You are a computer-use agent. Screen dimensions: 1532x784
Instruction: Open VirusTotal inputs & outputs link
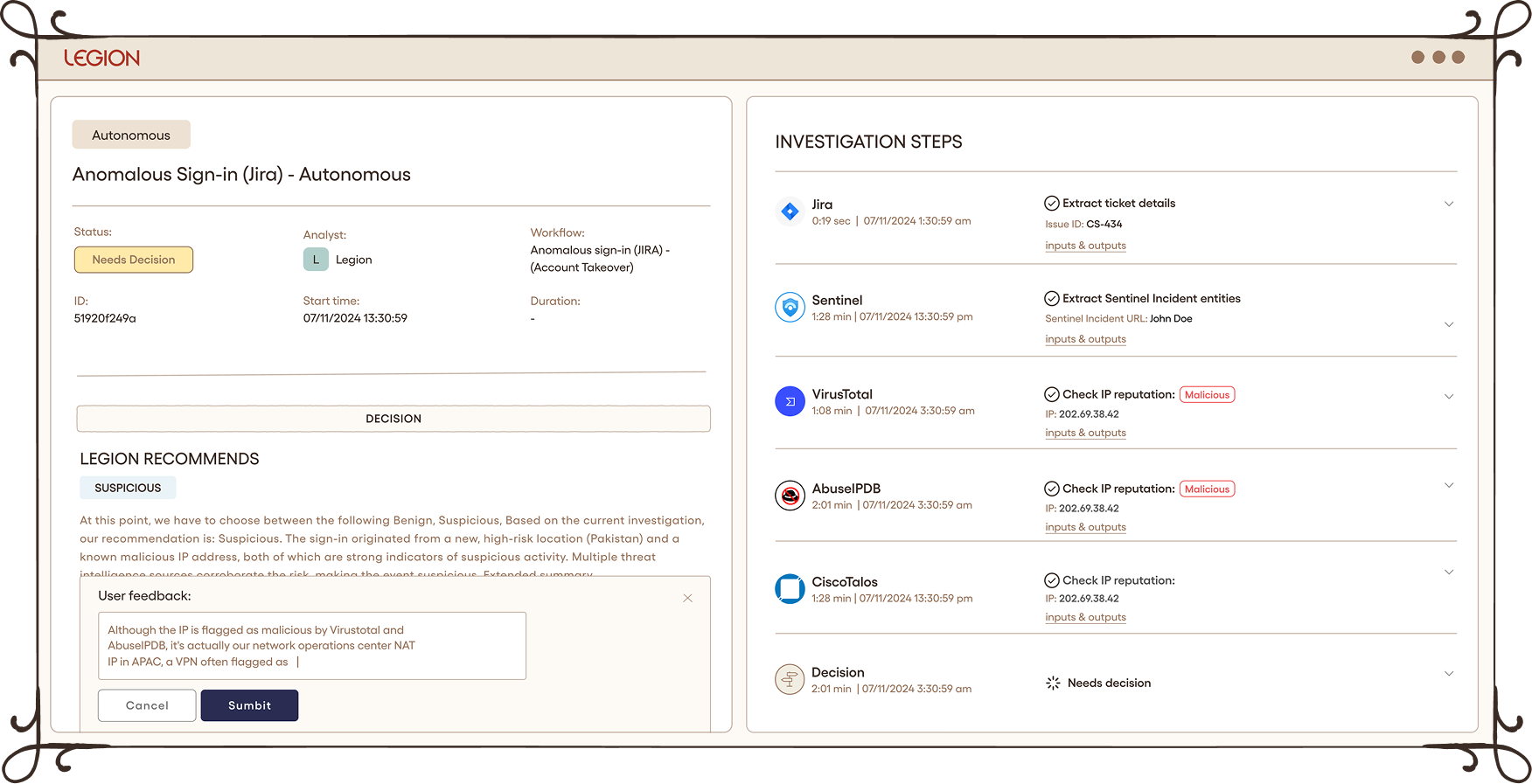pyautogui.click(x=1085, y=433)
